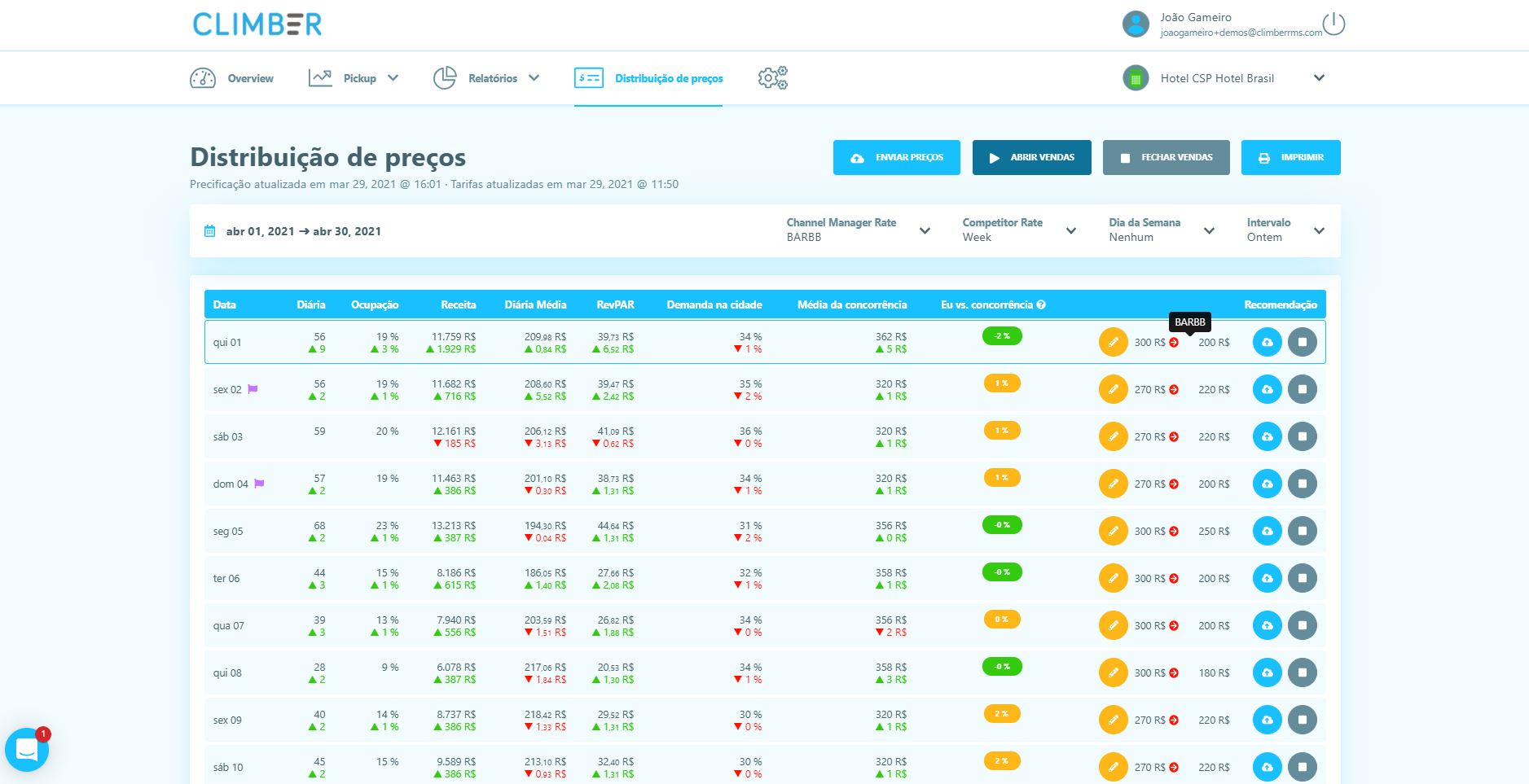Image resolution: width=1529 pixels, height=784 pixels.
Task: Expand the Relatórios menu chevron
Action: pyautogui.click(x=534, y=78)
